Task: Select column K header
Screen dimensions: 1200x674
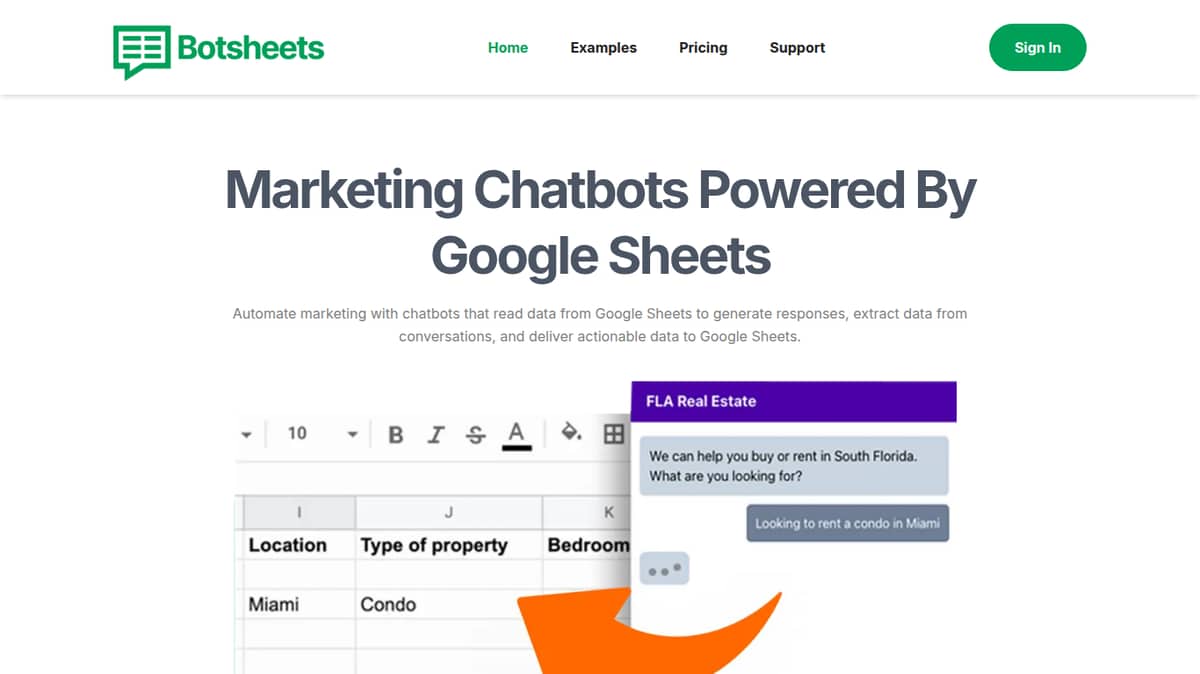Action: 587,512
